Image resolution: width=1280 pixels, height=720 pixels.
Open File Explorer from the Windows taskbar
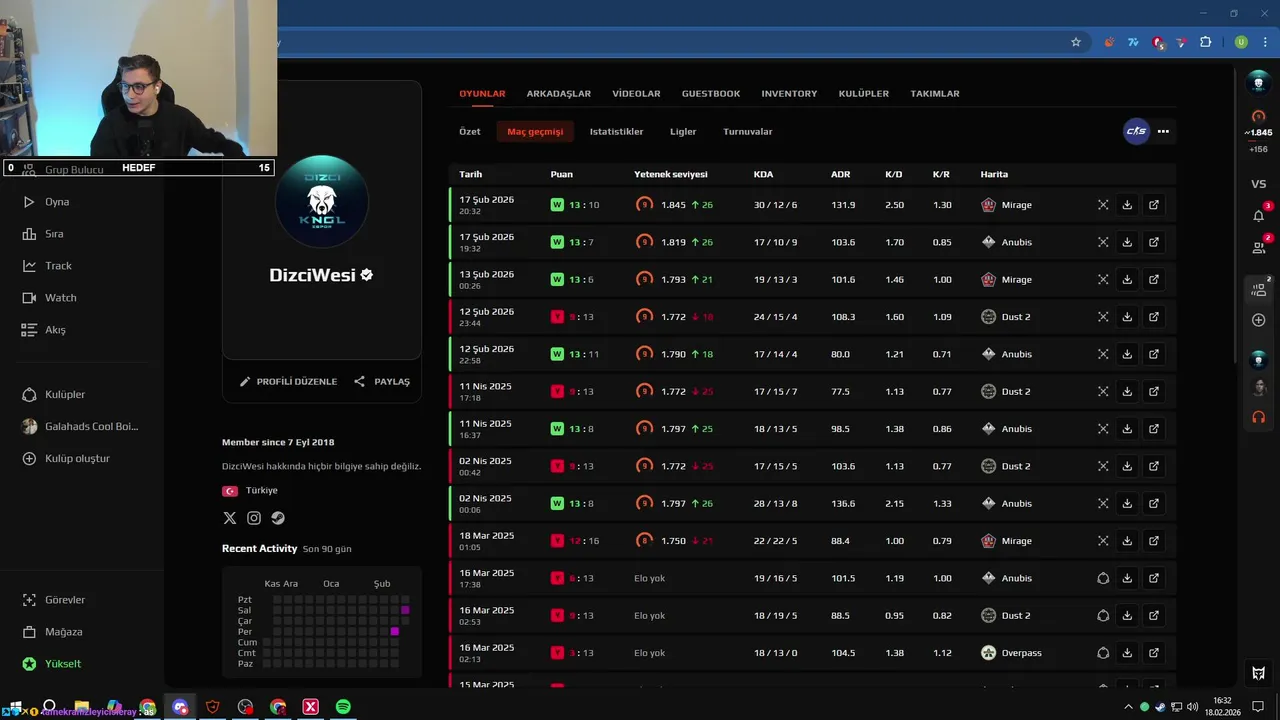(82, 707)
